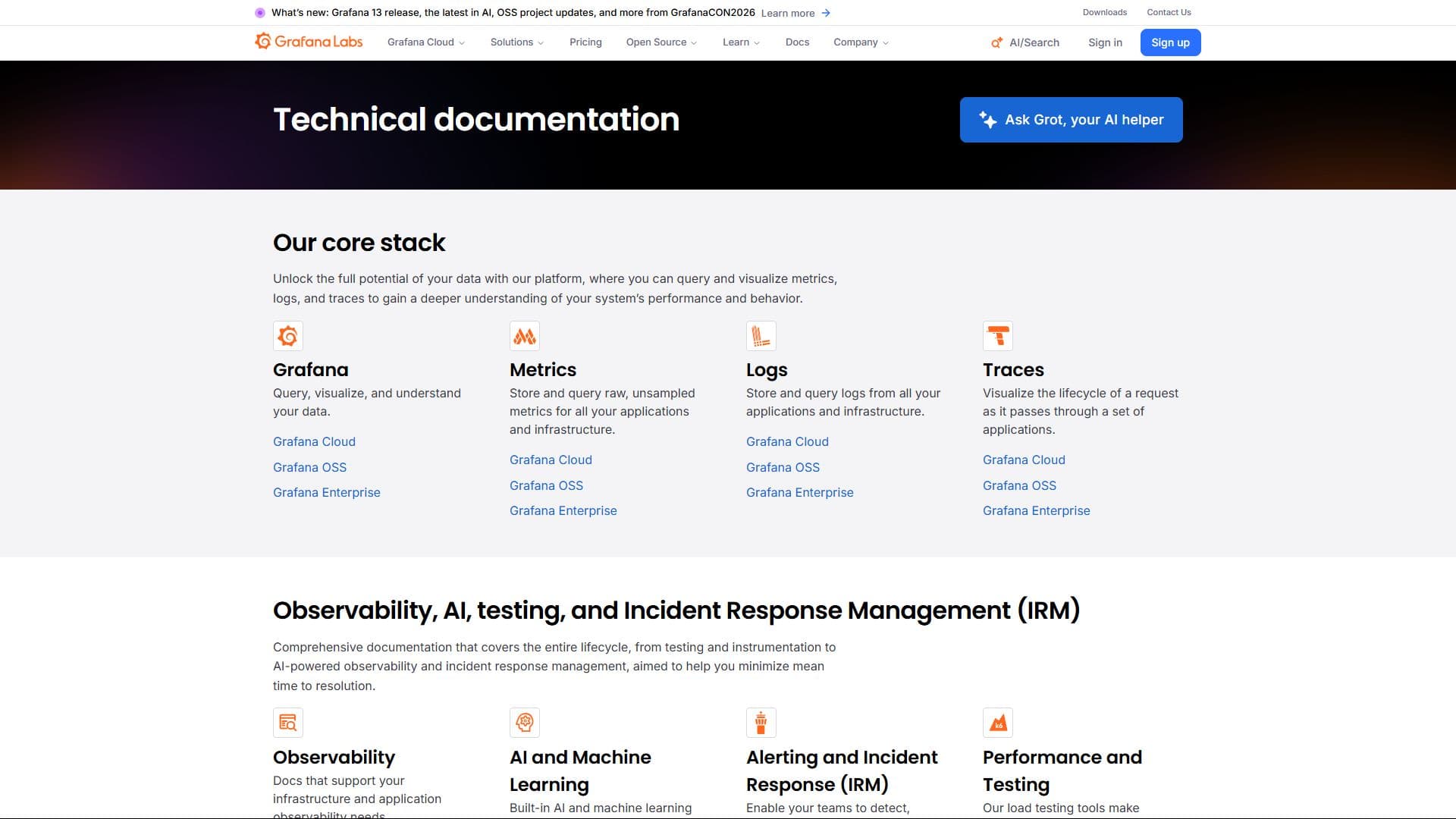Click the Traces heading
Screen dimensions: 1456x819
1013,369
